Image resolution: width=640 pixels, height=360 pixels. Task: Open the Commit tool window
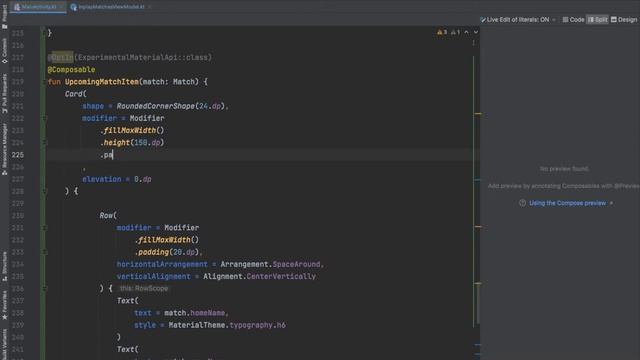(x=4, y=51)
